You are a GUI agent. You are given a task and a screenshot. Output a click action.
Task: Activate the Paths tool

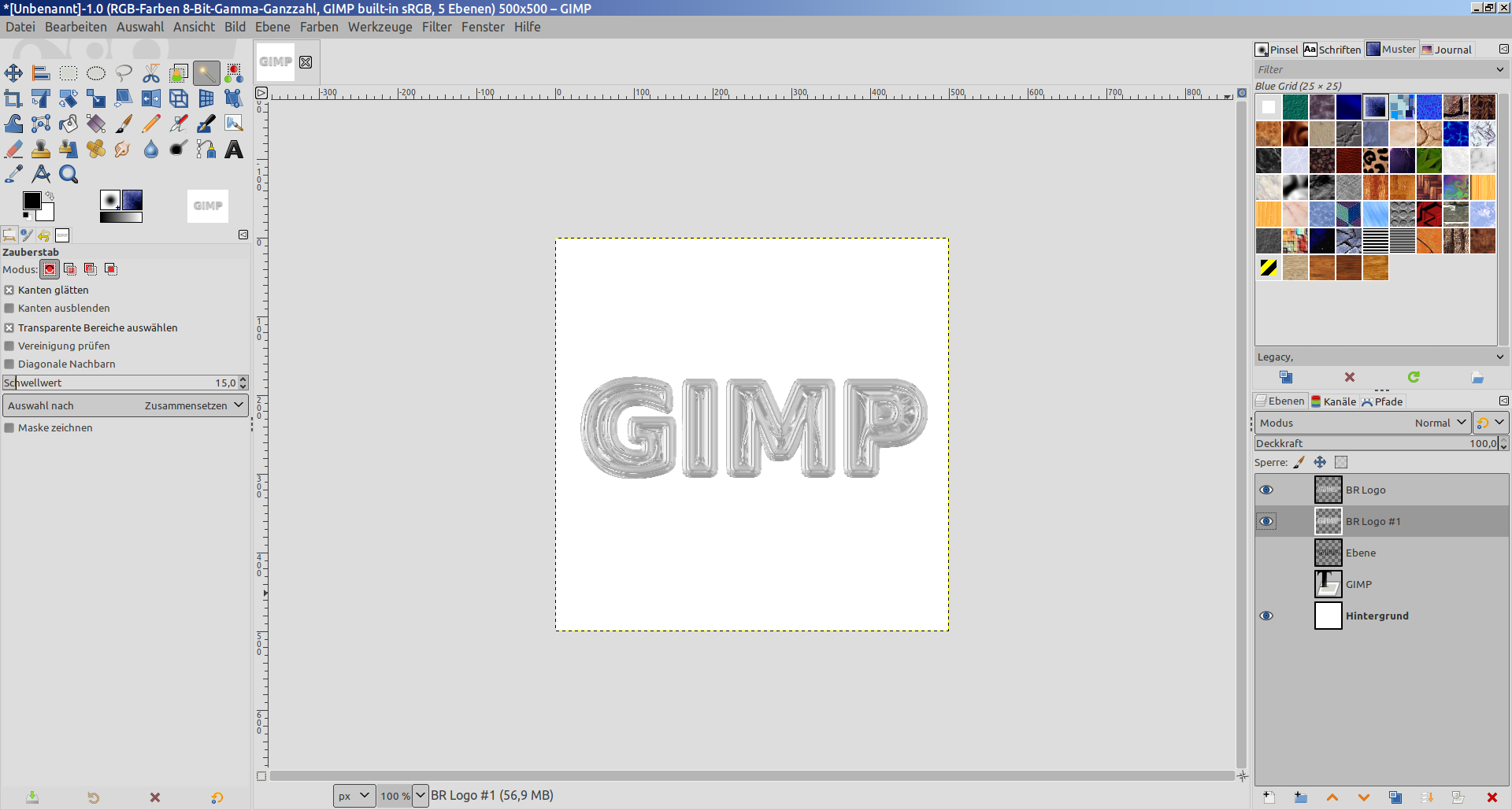pos(206,149)
